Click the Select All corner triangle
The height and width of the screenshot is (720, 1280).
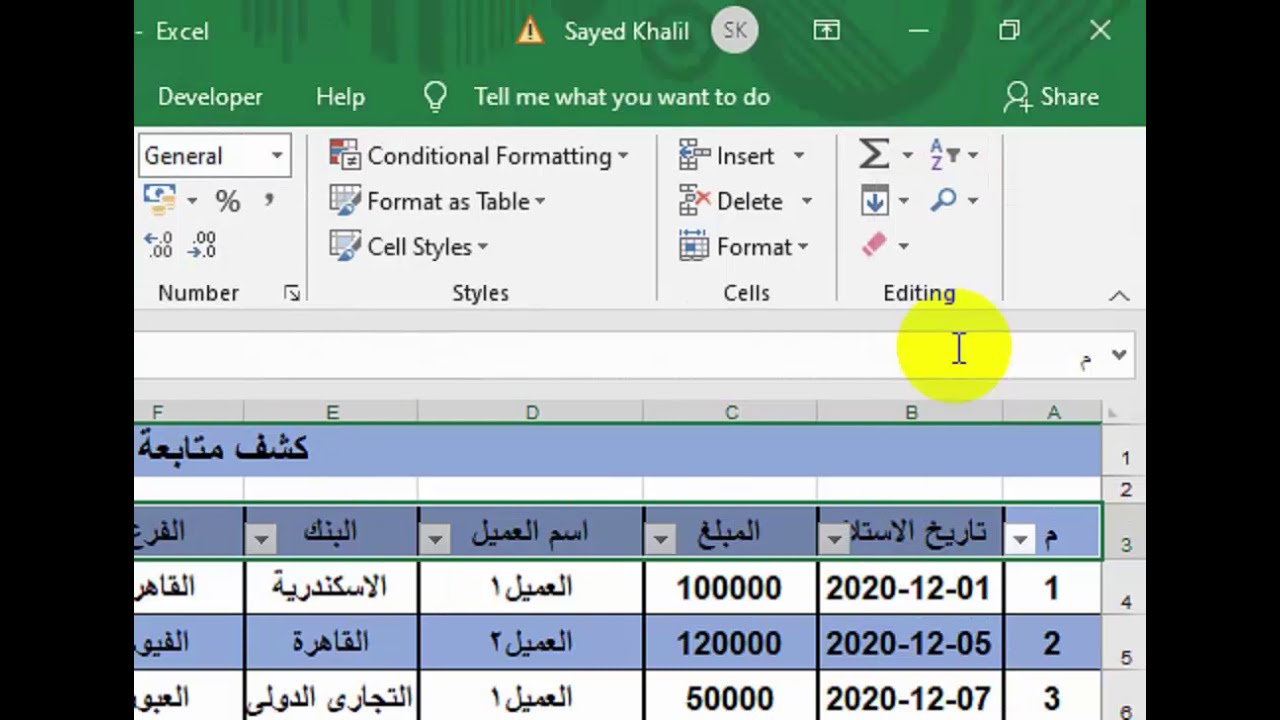1113,412
